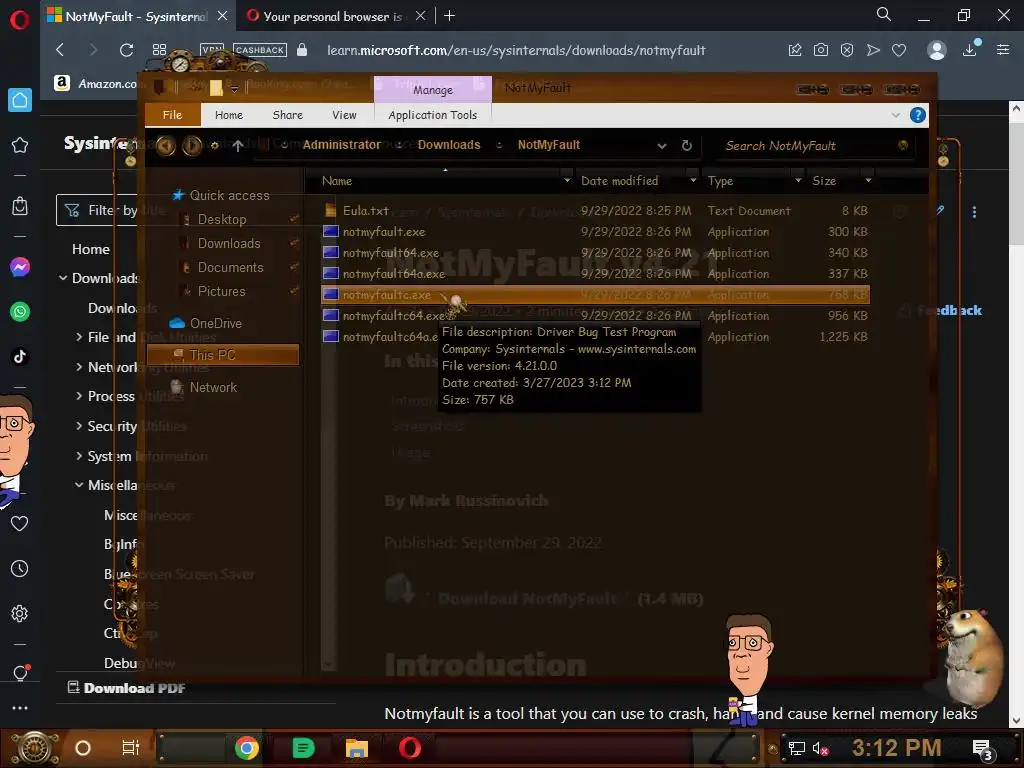This screenshot has width=1024, height=768.
Task: Open Chrome from the taskbar
Action: [x=247, y=748]
